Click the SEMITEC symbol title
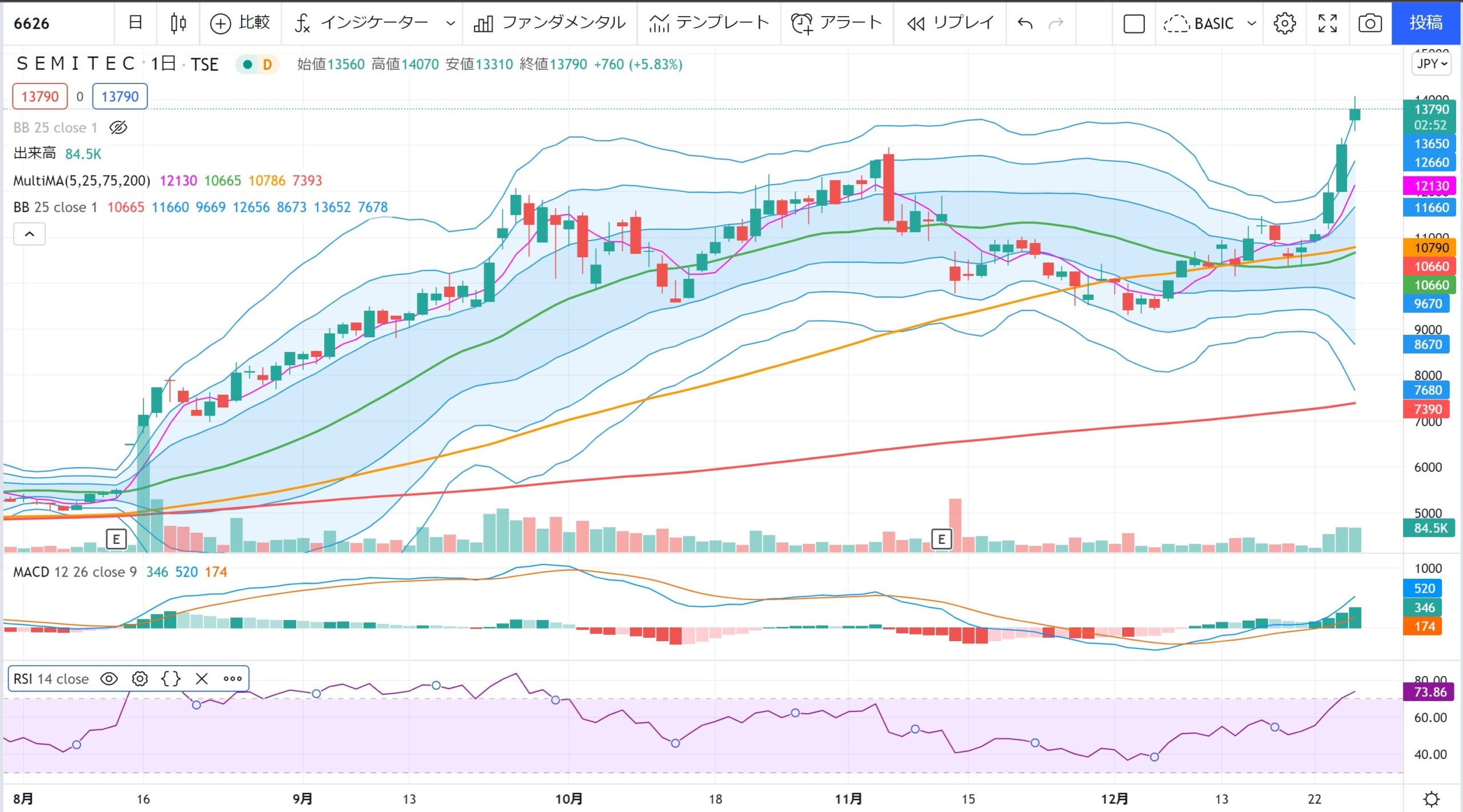 [75, 64]
